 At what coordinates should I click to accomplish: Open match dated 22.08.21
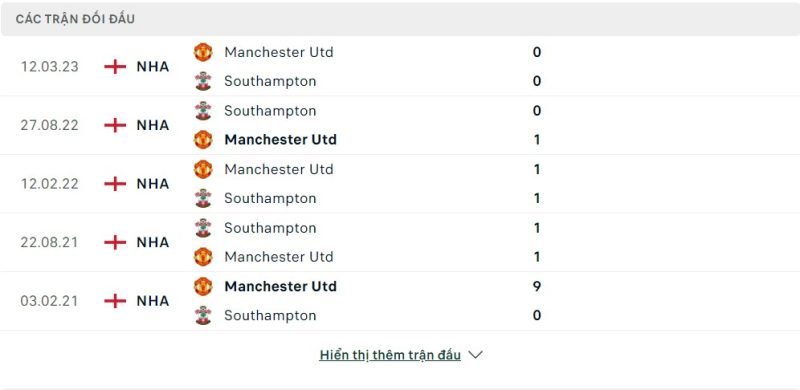tap(400, 242)
